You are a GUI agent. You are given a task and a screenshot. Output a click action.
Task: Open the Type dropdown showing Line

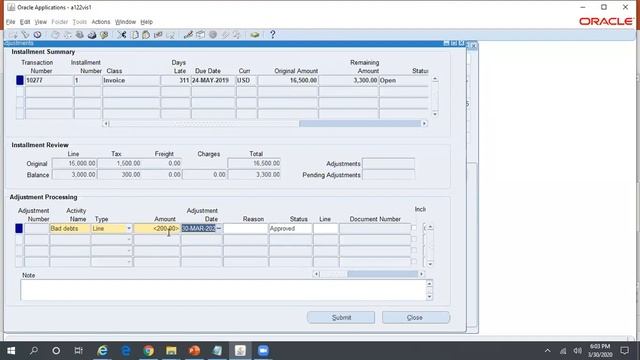pyautogui.click(x=129, y=229)
